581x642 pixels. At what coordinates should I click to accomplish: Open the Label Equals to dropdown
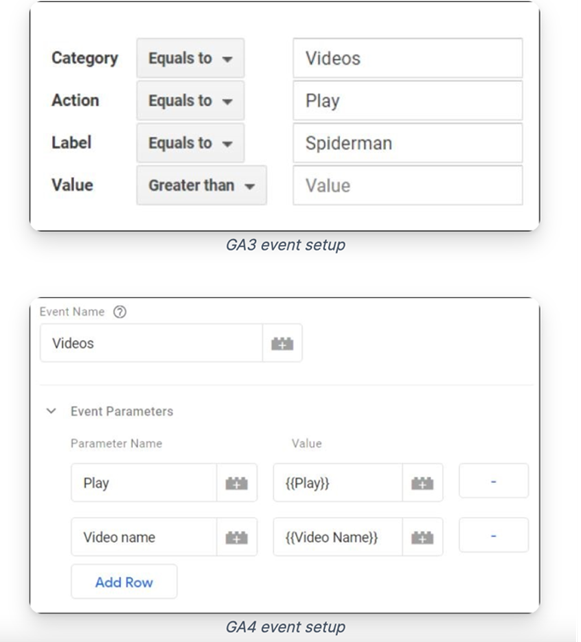pyautogui.click(x=190, y=143)
